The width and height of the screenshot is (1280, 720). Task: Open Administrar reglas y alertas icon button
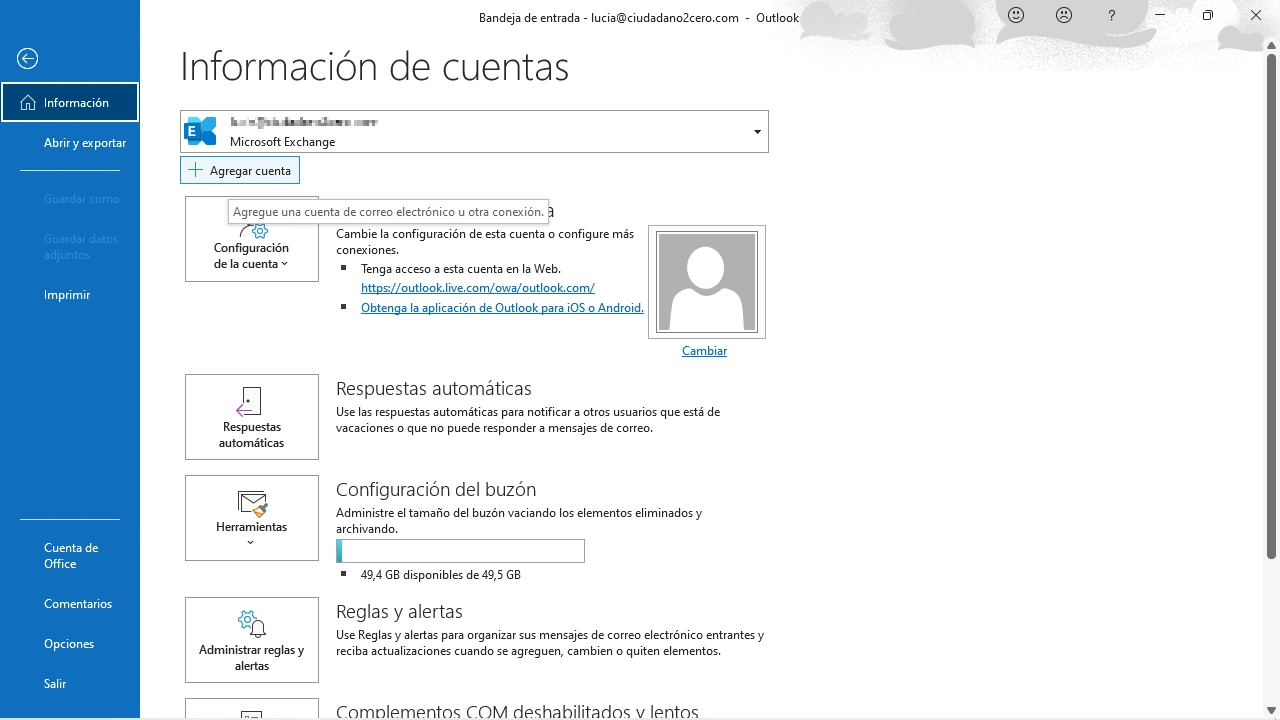point(252,640)
